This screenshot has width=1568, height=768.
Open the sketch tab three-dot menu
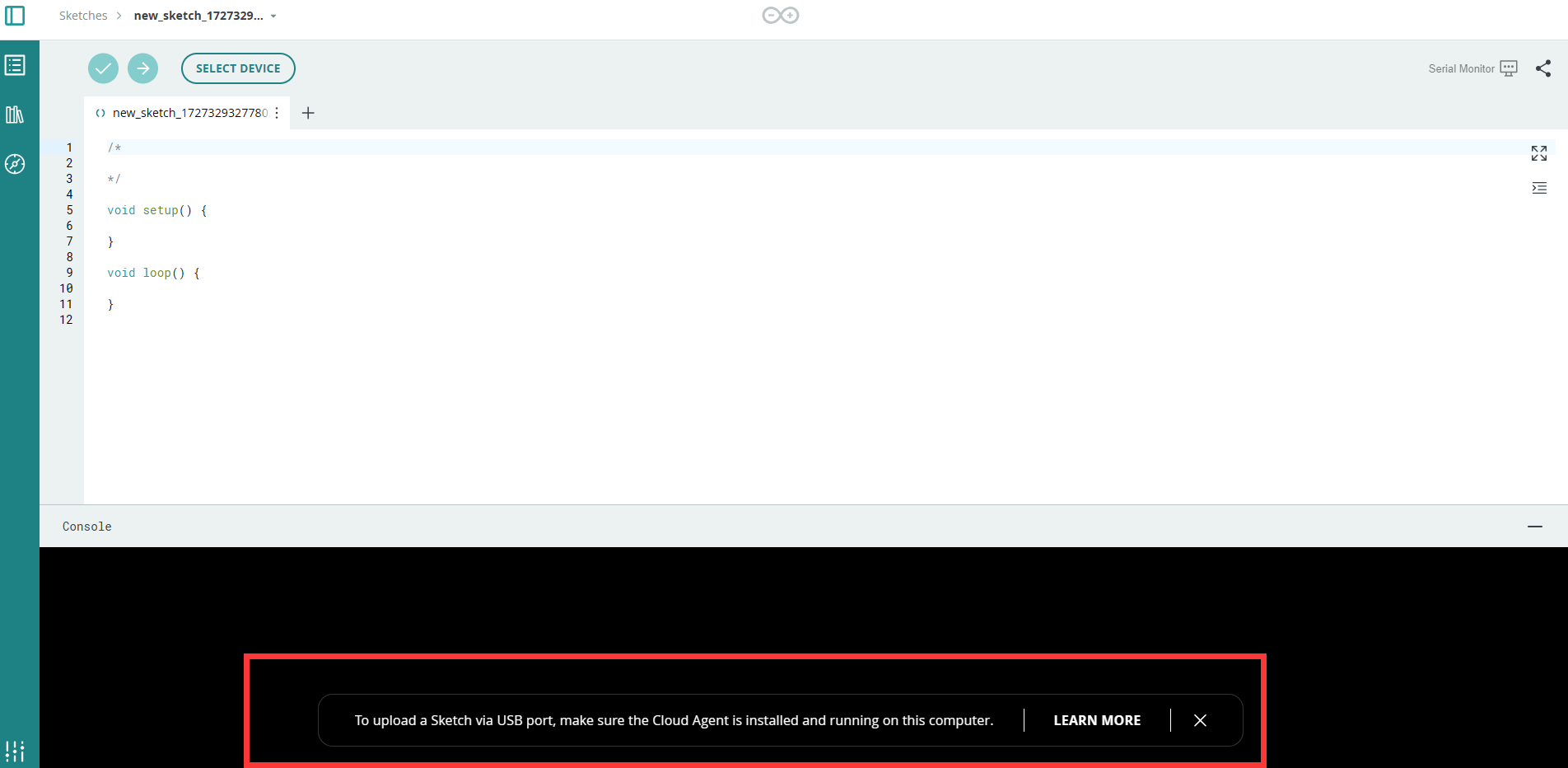pyautogui.click(x=277, y=113)
